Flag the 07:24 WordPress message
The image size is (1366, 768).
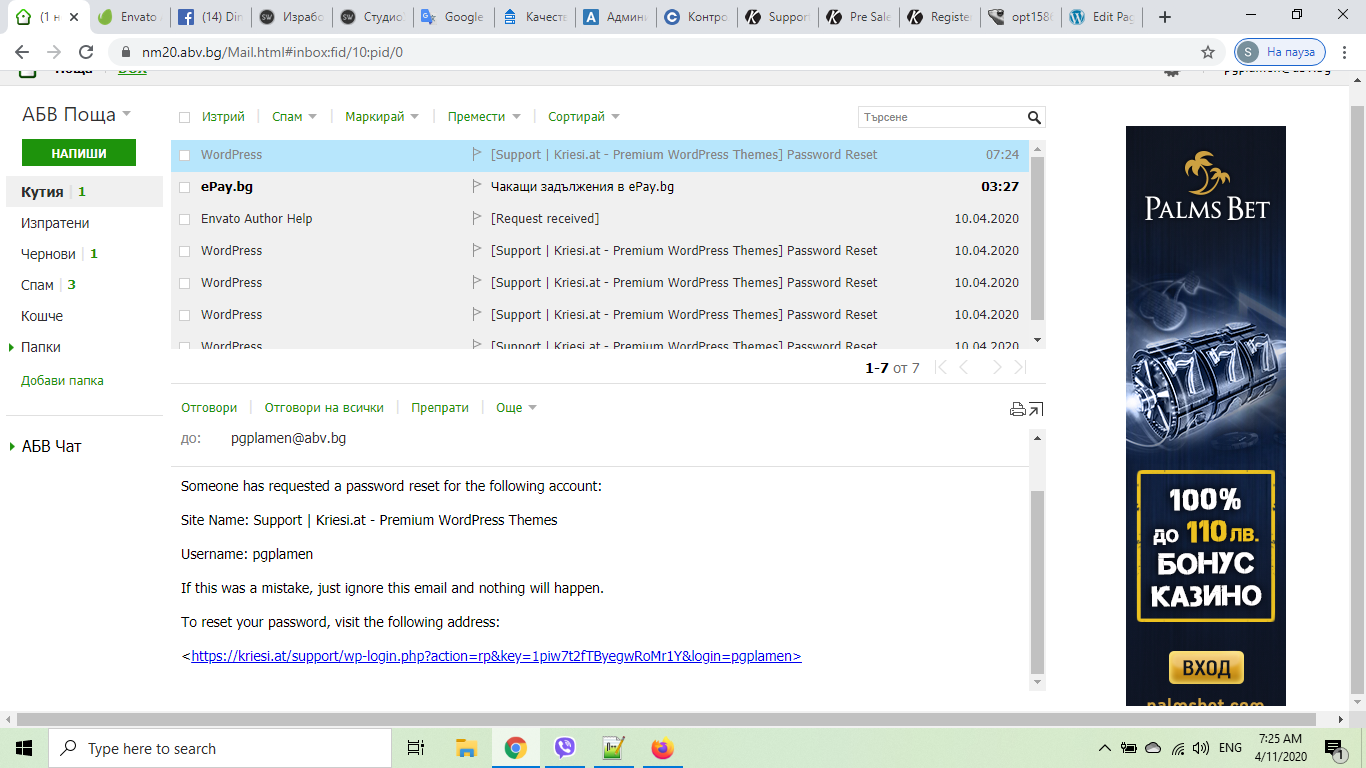tap(477, 154)
